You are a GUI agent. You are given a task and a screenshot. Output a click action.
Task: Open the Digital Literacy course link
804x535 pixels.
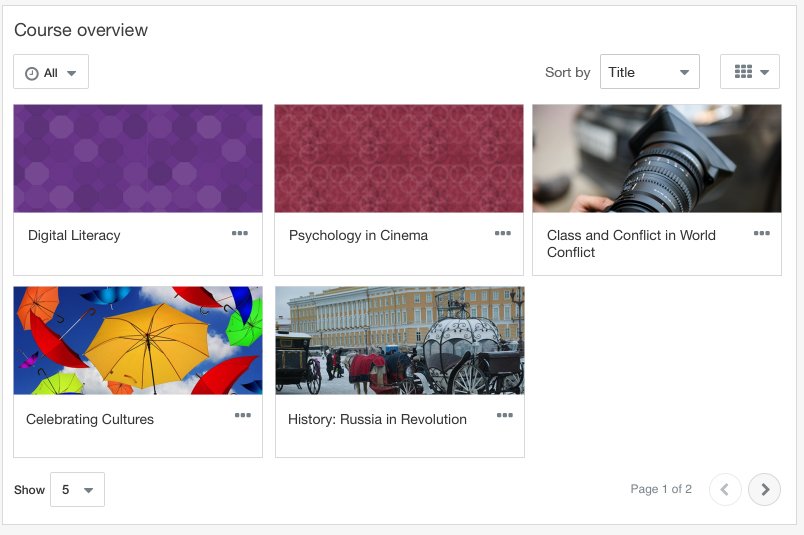point(74,235)
